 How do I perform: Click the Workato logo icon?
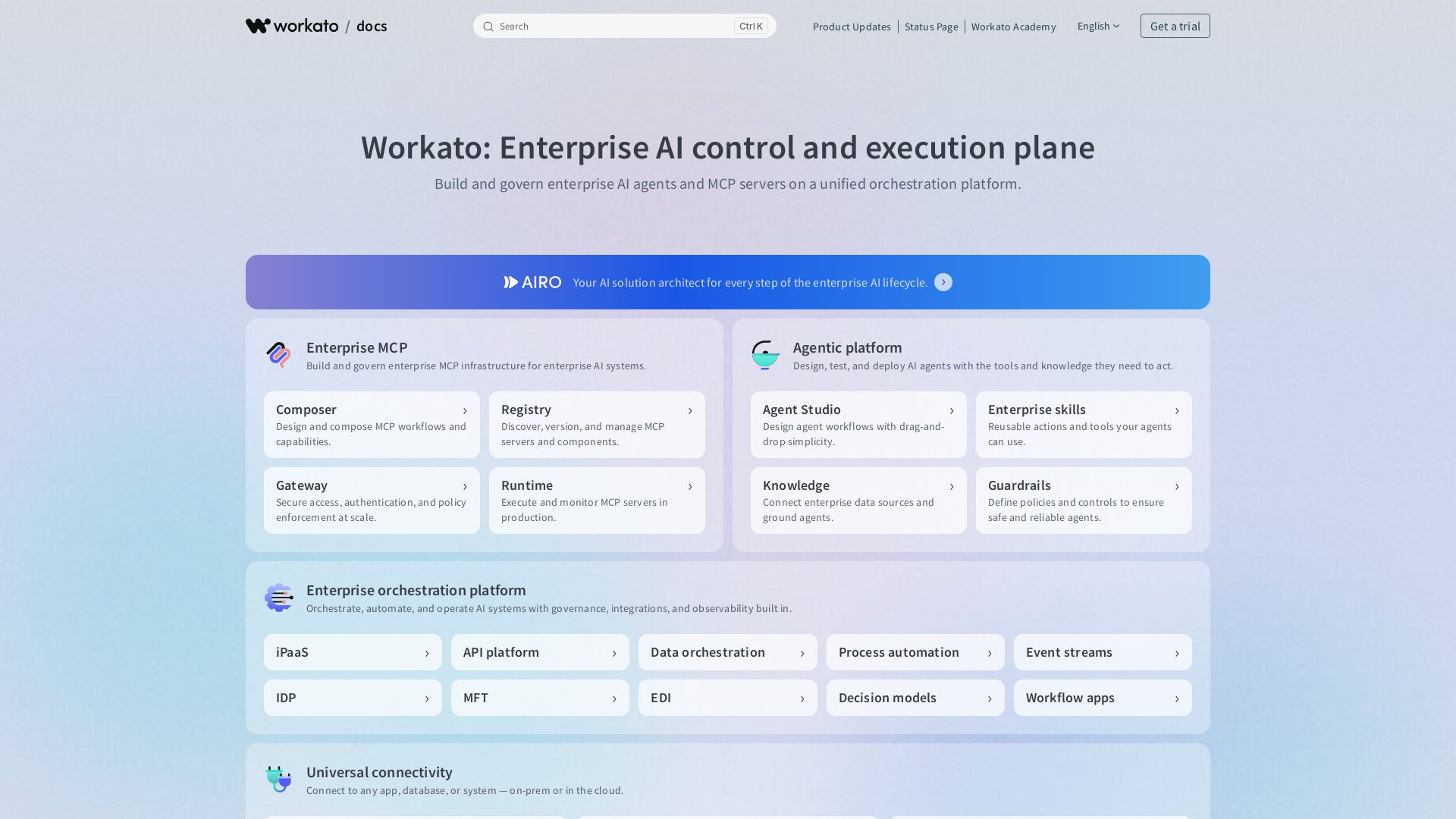258,26
